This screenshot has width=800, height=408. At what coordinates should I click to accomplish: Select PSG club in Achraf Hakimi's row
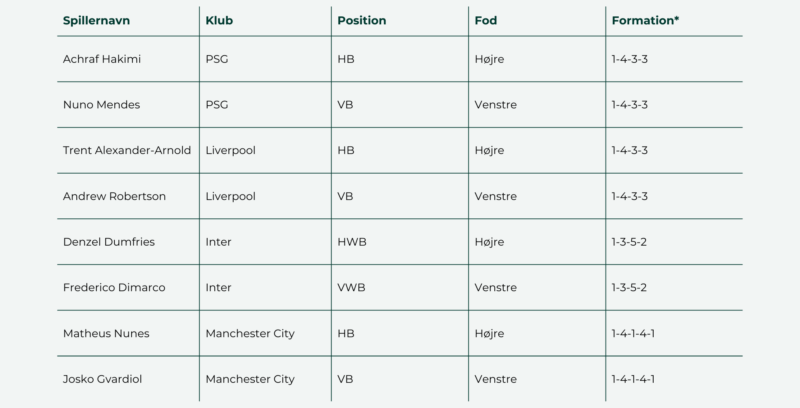click(x=217, y=59)
